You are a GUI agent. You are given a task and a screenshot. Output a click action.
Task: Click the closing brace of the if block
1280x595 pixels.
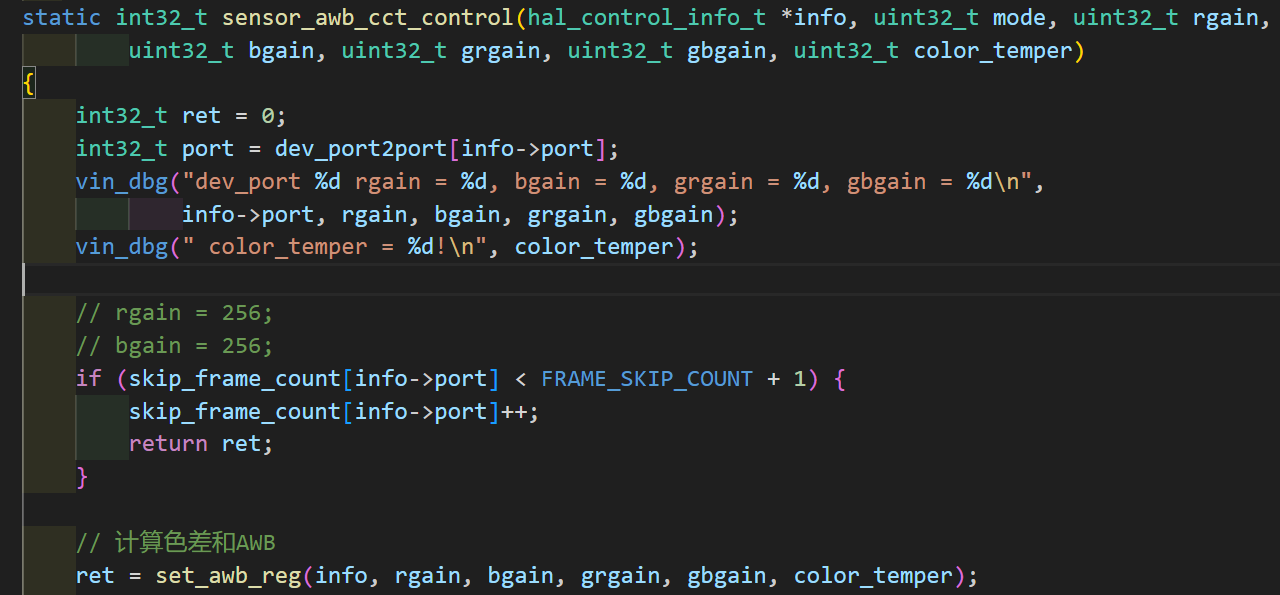pyautogui.click(x=83, y=477)
